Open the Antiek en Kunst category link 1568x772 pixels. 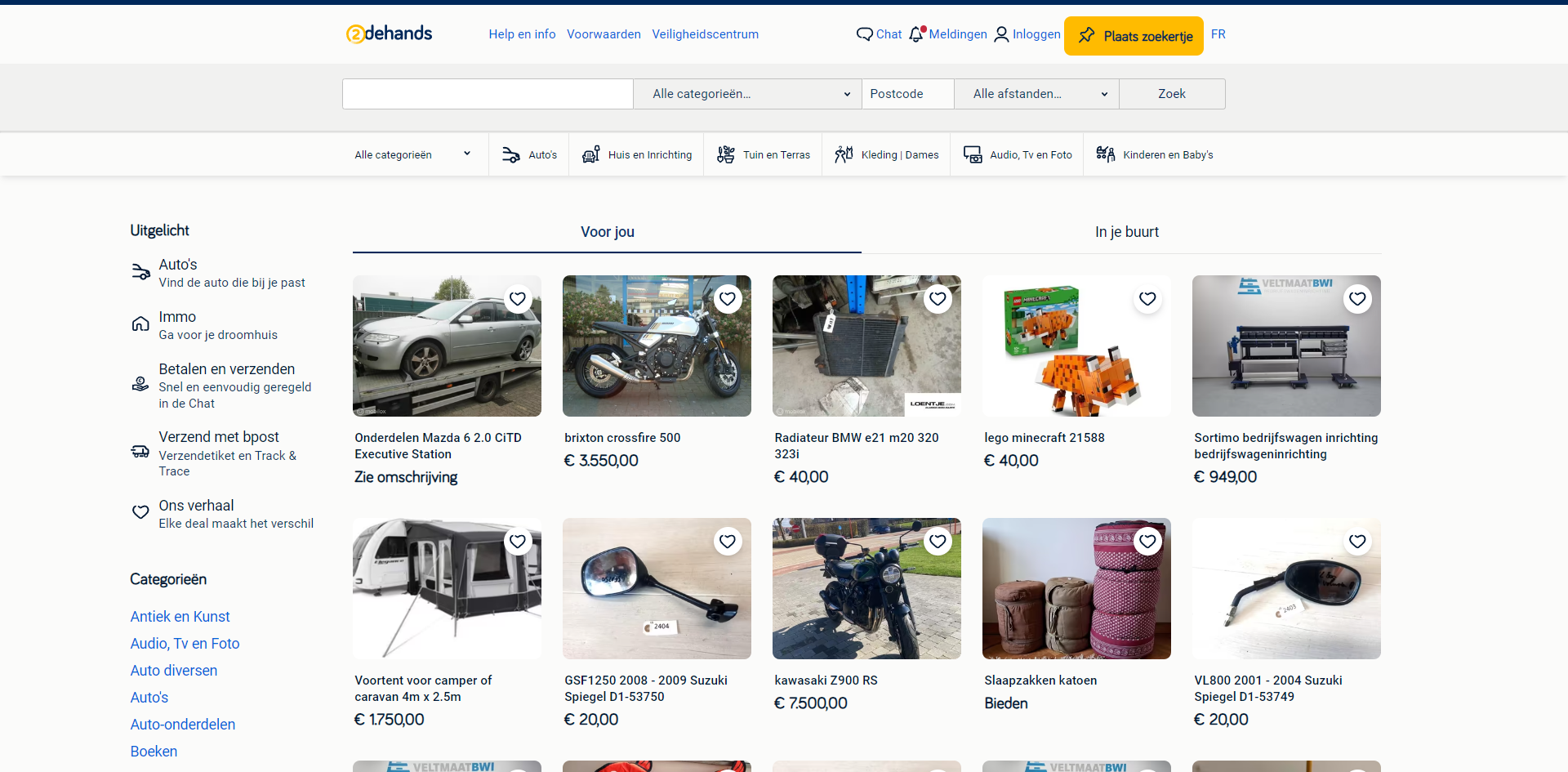pyautogui.click(x=180, y=617)
